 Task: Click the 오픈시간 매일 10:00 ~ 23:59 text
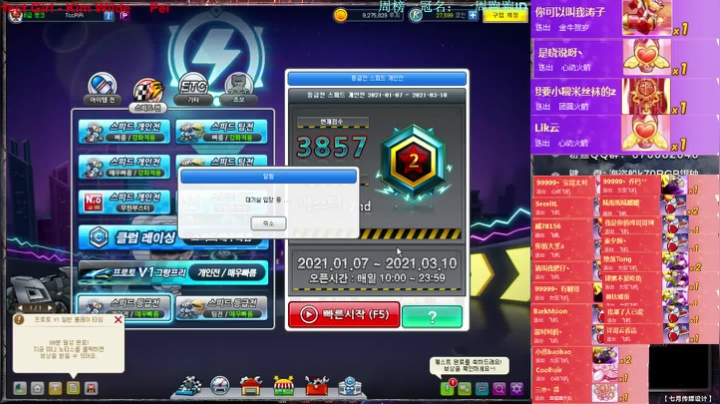pyautogui.click(x=377, y=278)
